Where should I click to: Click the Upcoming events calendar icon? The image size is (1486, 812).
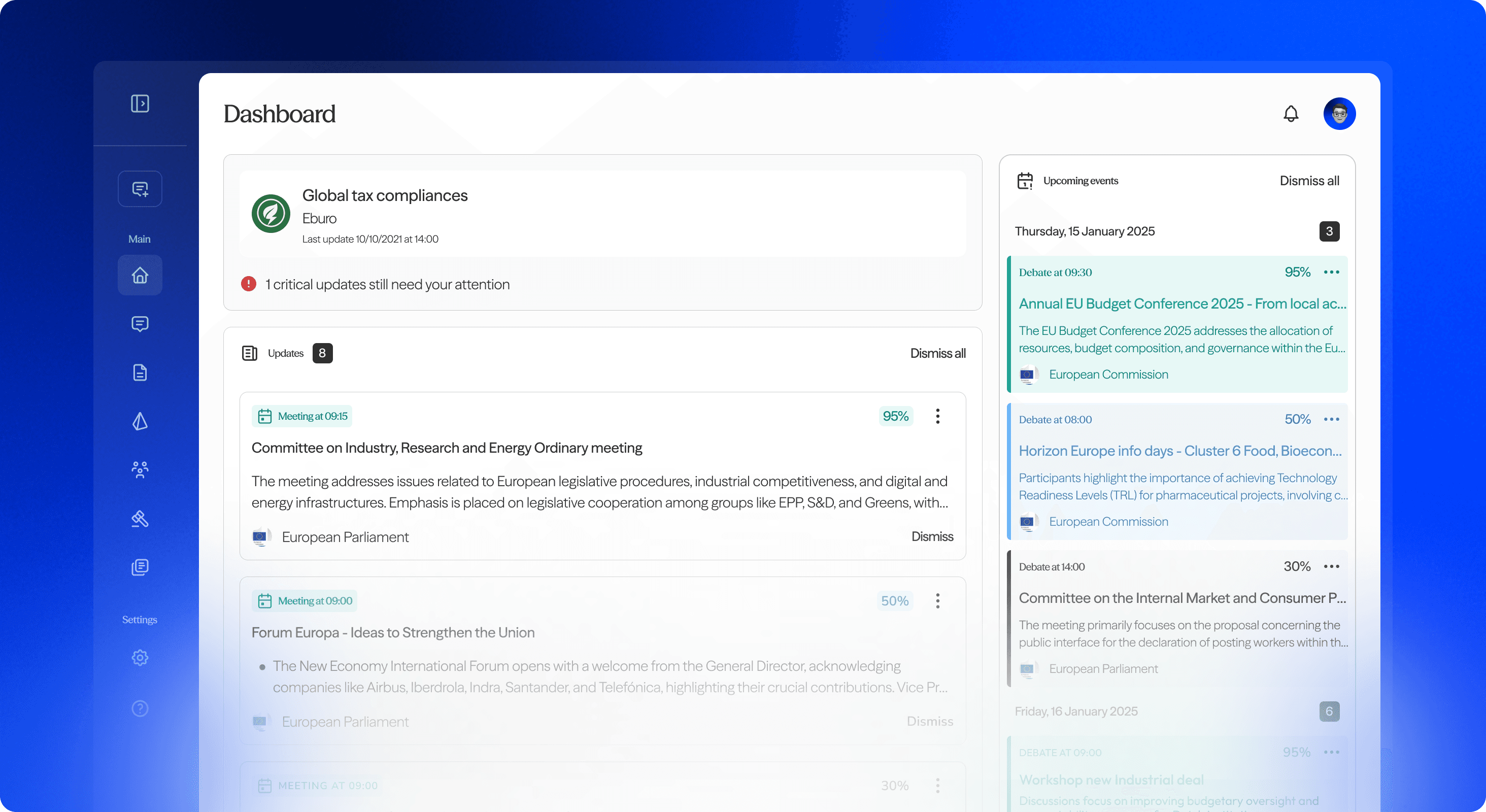[1025, 181]
